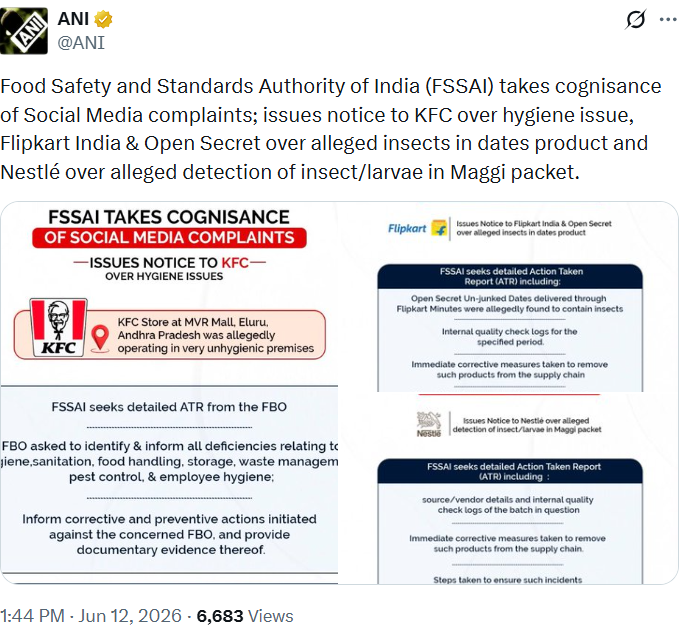Screen dimensions: 693x637
Task: Open Grok explain-this-post icon
Action: click(x=636, y=19)
